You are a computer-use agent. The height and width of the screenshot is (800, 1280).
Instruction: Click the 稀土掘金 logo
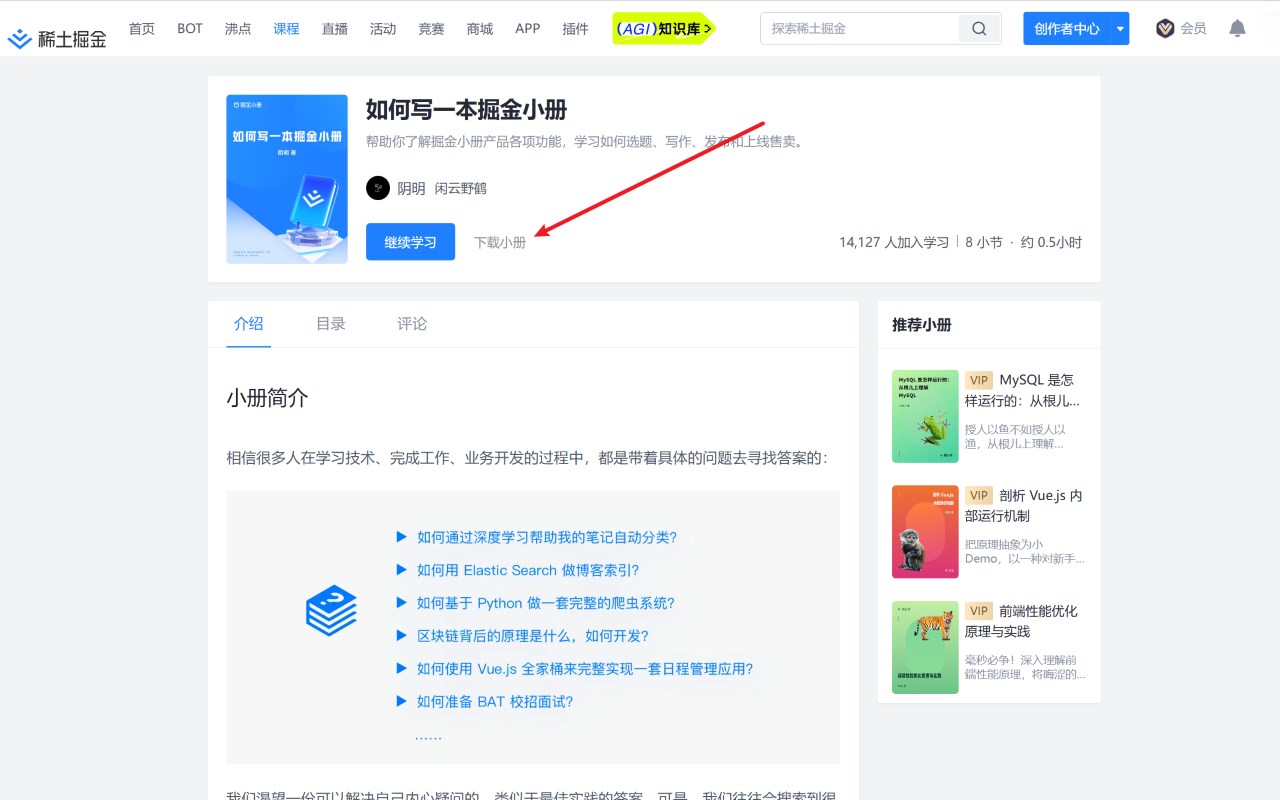click(x=57, y=39)
